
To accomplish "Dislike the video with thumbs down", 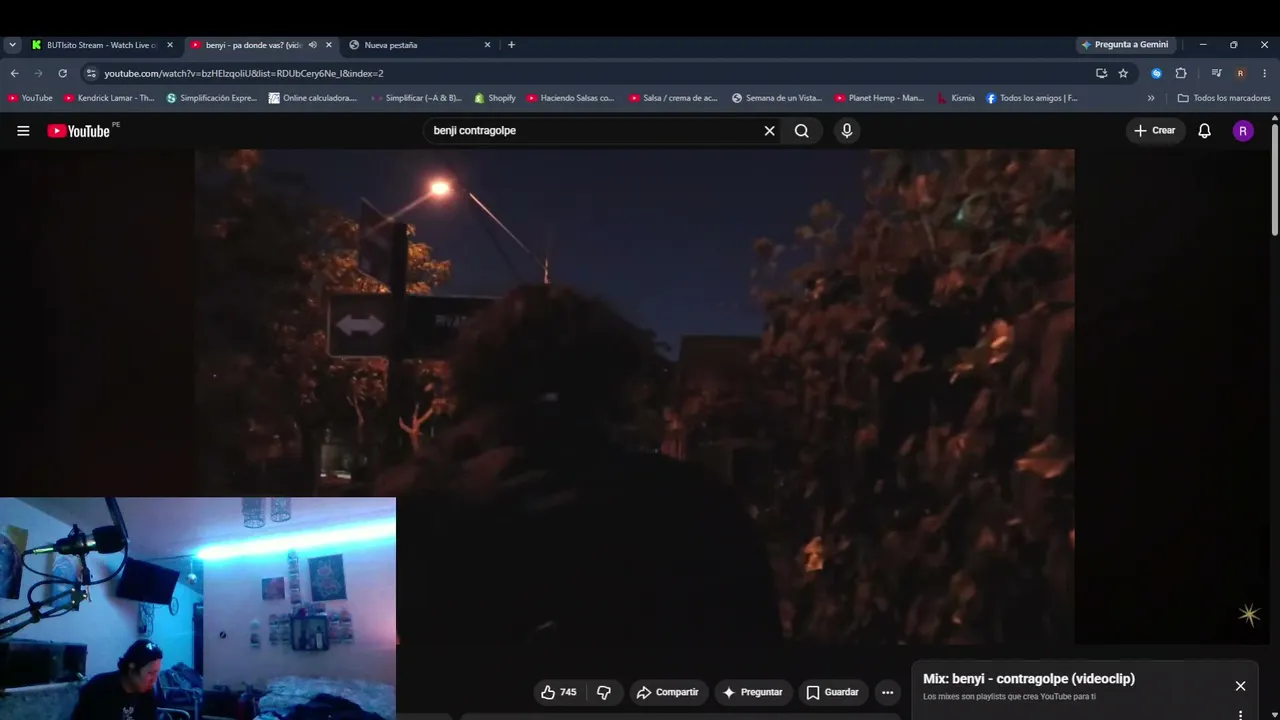I will click(603, 692).
